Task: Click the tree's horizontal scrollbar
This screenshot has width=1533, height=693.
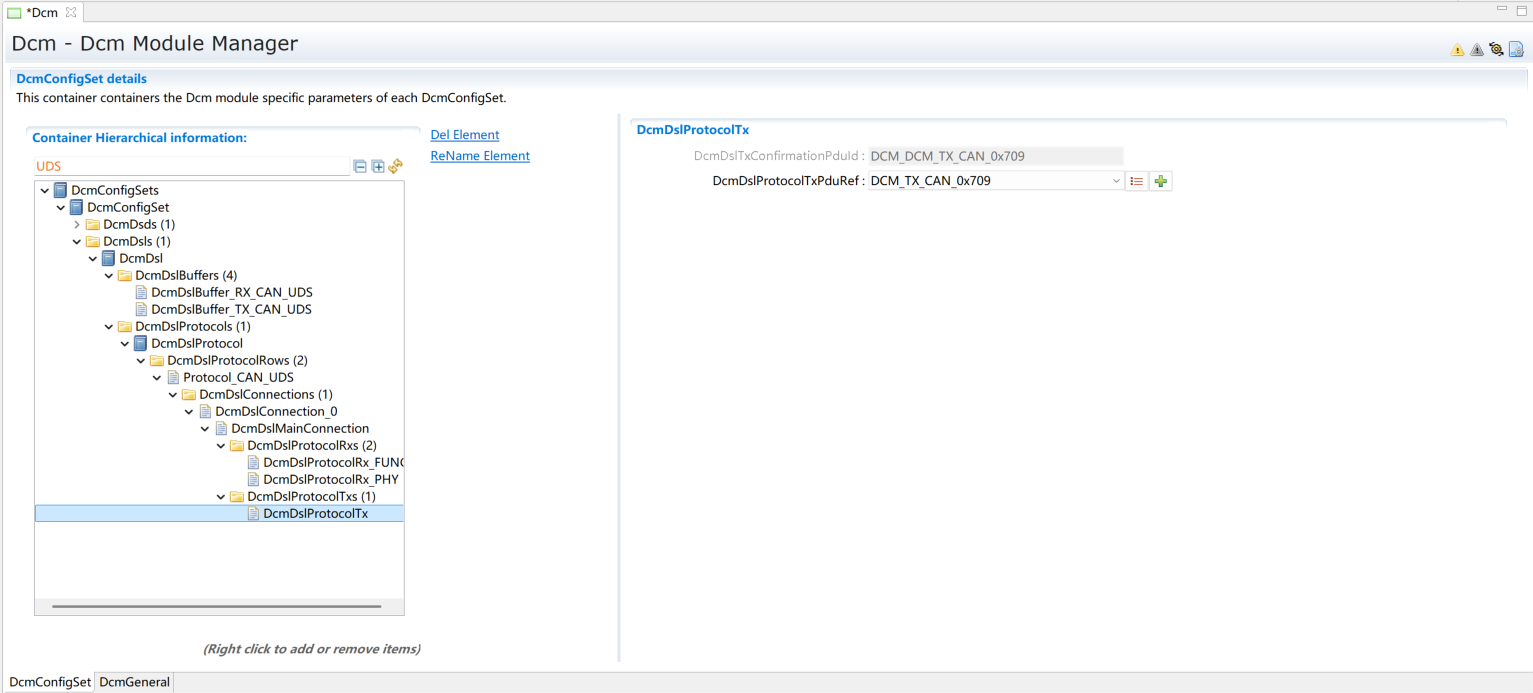Action: 216,606
